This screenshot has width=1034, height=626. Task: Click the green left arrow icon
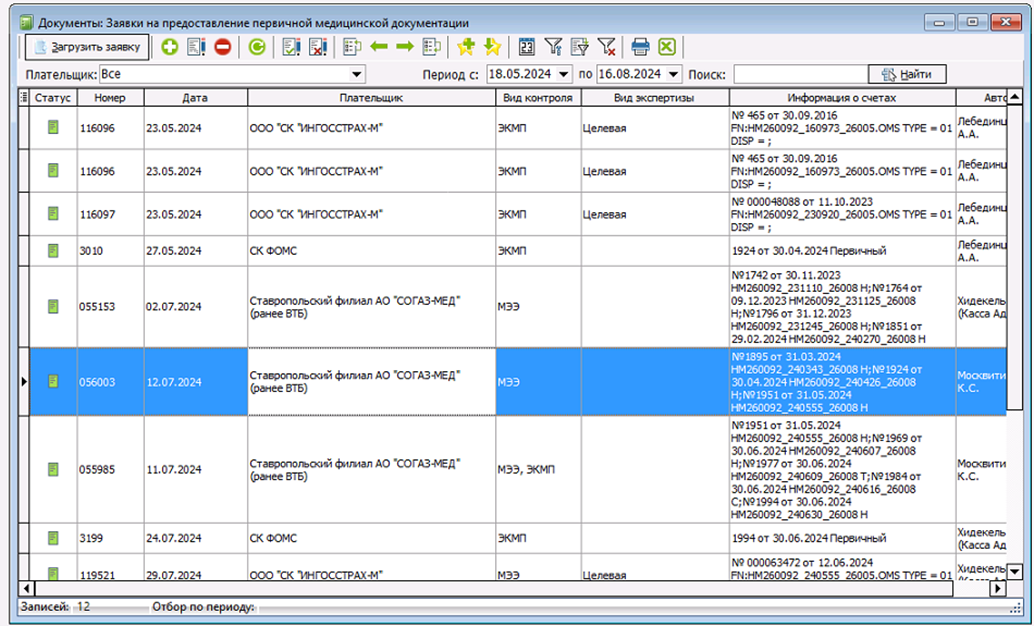(x=379, y=47)
